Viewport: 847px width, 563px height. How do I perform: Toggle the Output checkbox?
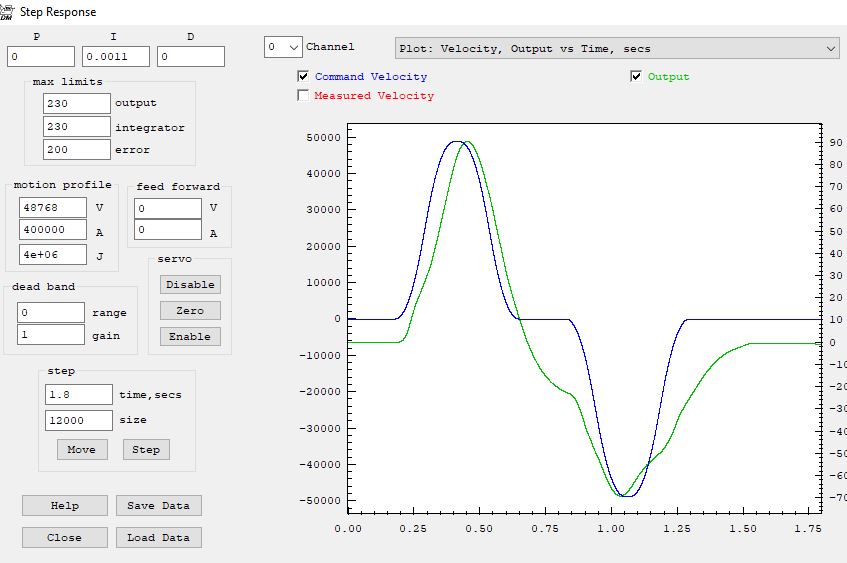(x=636, y=77)
